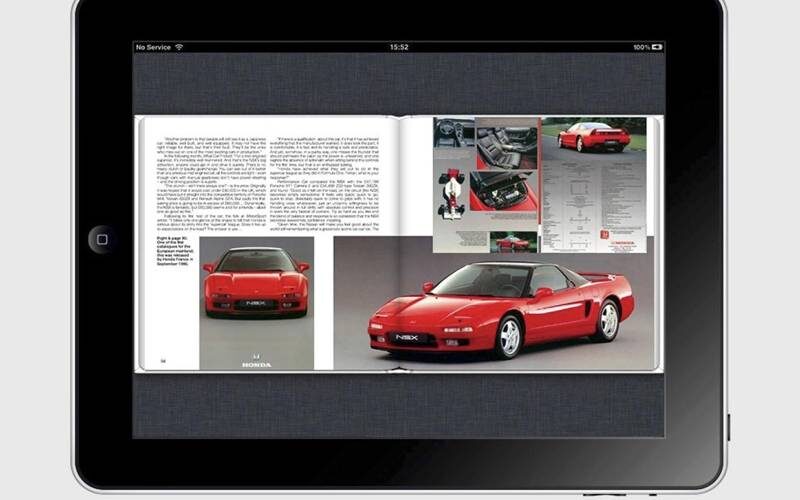Tap the dashboard steering wheel photo
Image resolution: width=800 pixels, height=500 pixels.
coord(454,133)
